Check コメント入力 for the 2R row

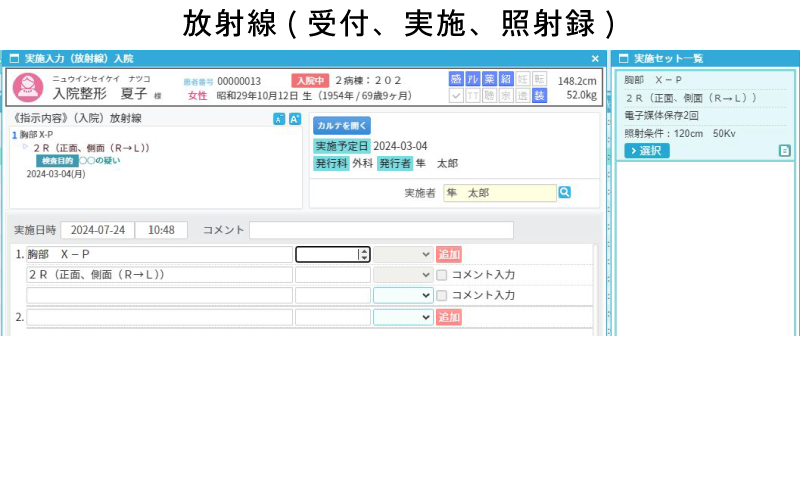point(442,275)
